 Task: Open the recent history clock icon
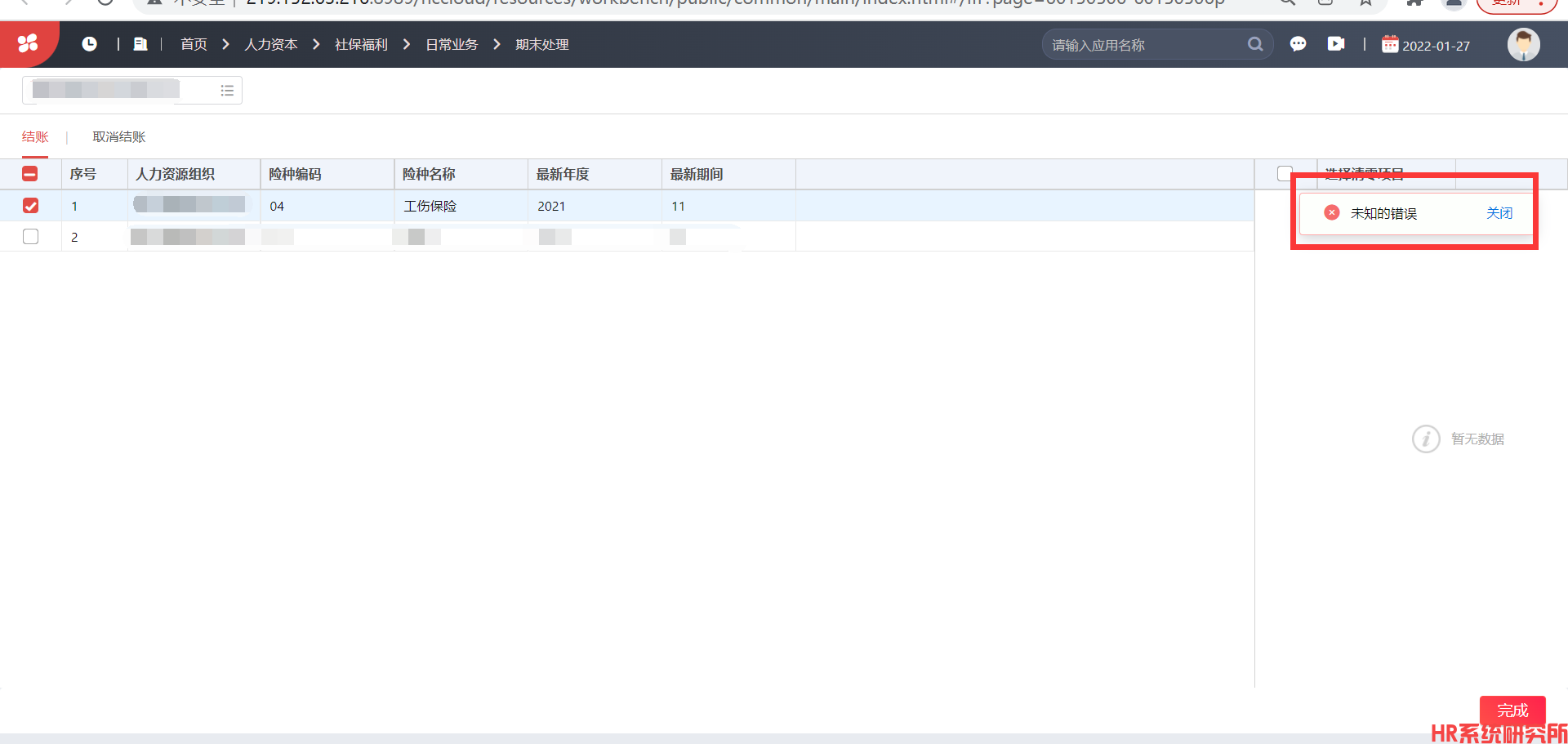pos(89,44)
